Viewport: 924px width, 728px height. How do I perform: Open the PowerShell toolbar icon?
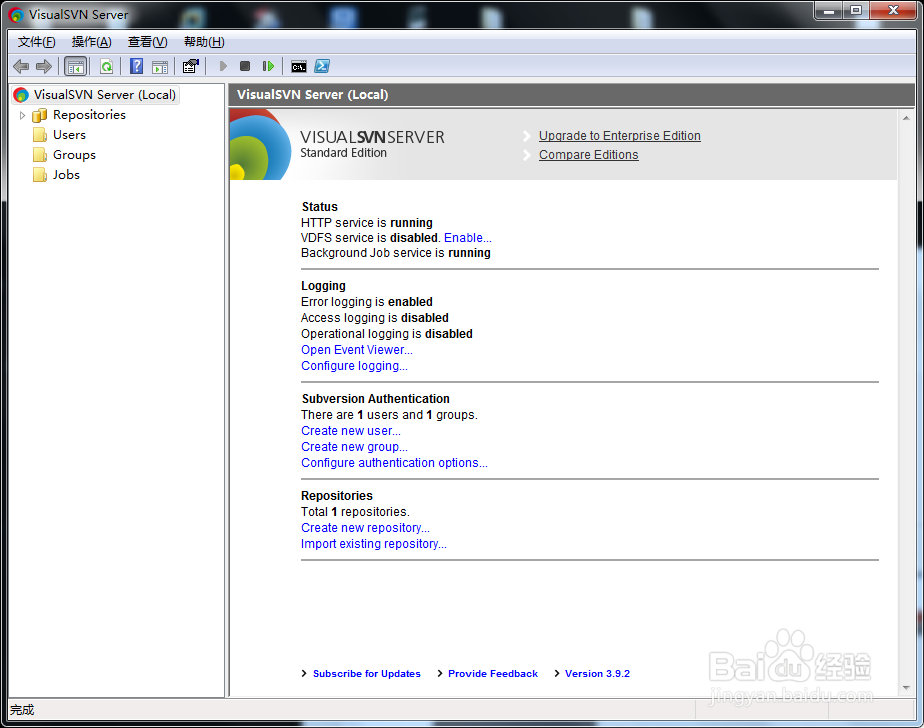(322, 66)
